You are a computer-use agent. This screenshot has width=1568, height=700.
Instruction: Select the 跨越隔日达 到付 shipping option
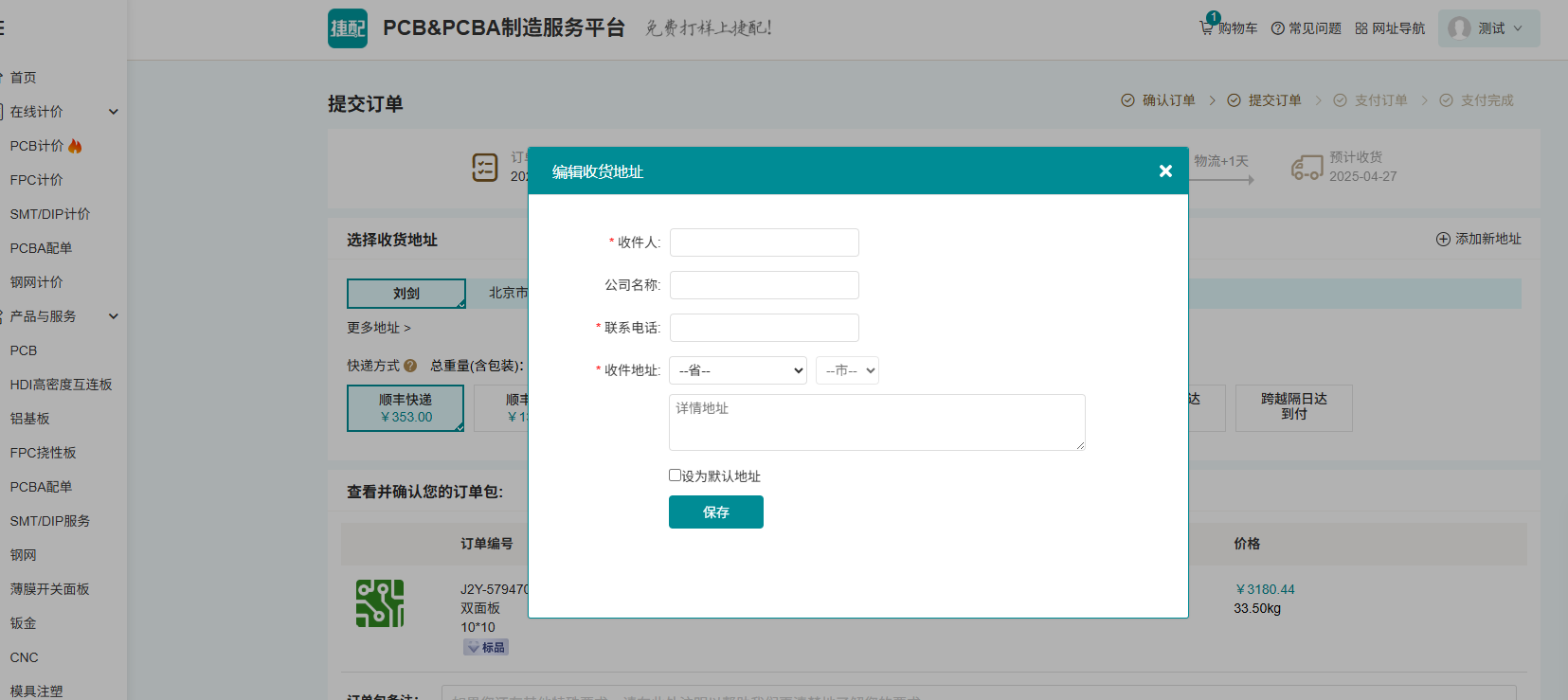coord(1293,407)
